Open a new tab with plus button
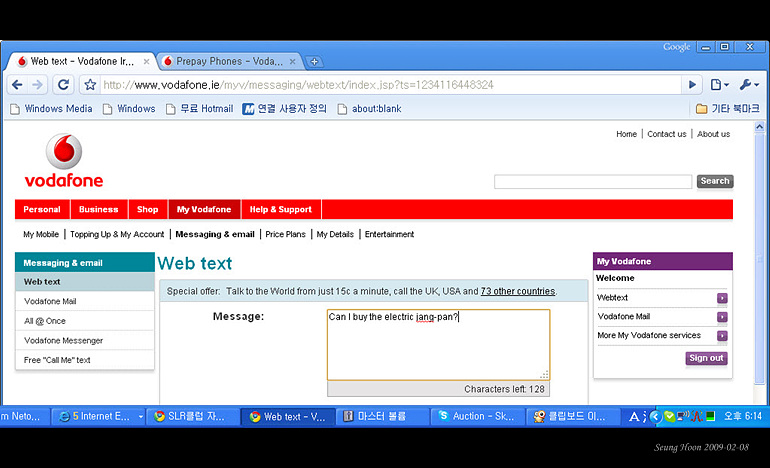Image resolution: width=770 pixels, height=468 pixels. (x=314, y=62)
